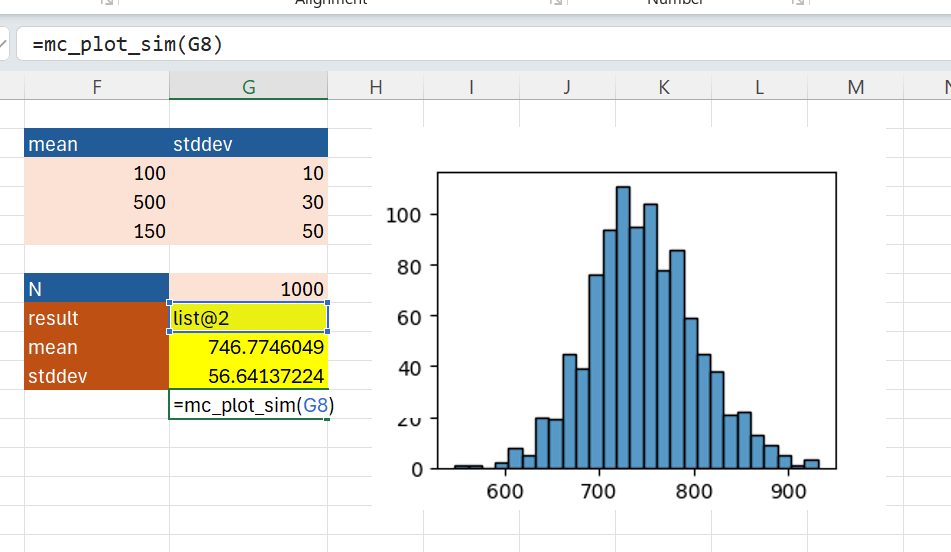Select the cell with stddev value 50

[x=249, y=231]
